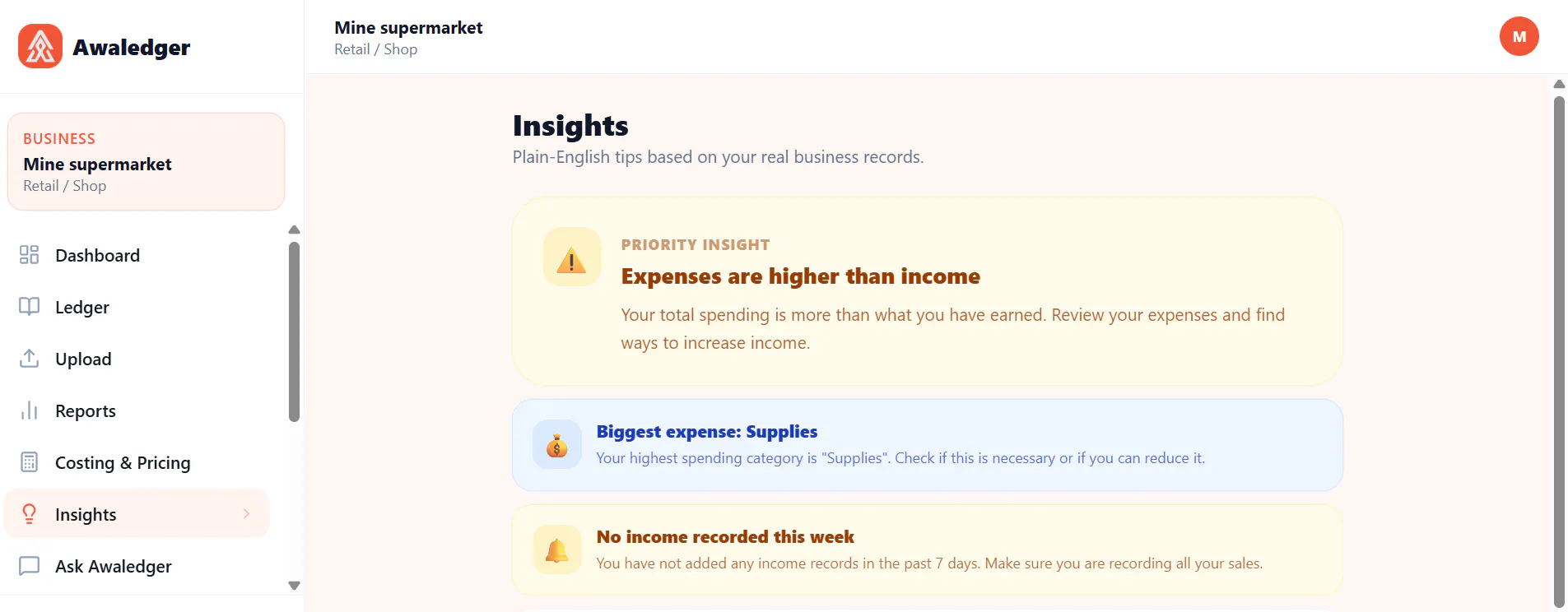Open the Costing & Pricing calculator icon

pyautogui.click(x=29, y=462)
